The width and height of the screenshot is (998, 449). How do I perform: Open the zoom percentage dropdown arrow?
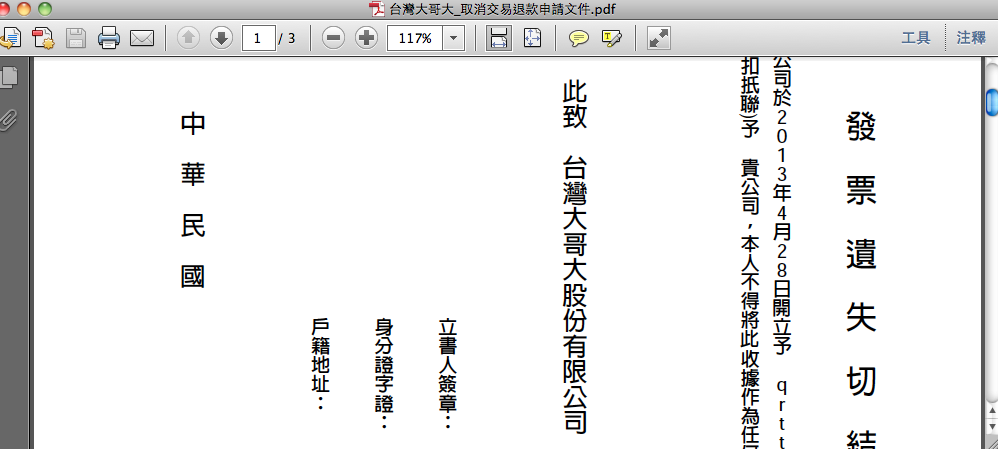coord(453,38)
